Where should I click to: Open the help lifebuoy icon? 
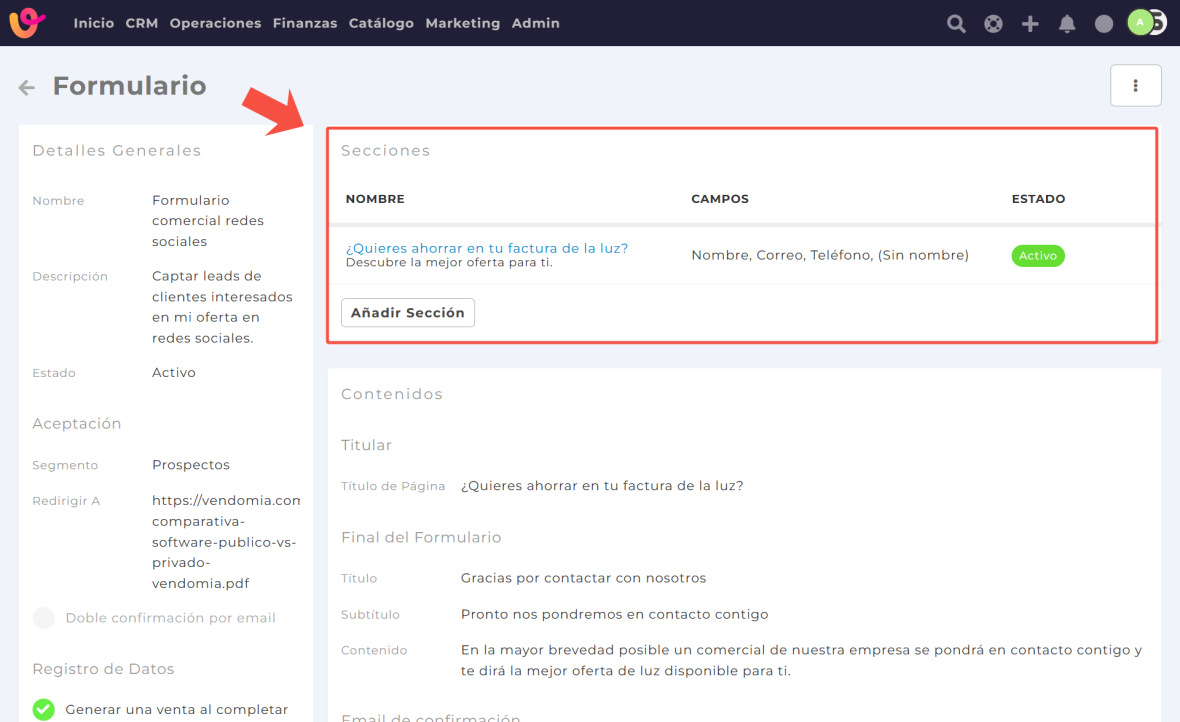coord(993,24)
